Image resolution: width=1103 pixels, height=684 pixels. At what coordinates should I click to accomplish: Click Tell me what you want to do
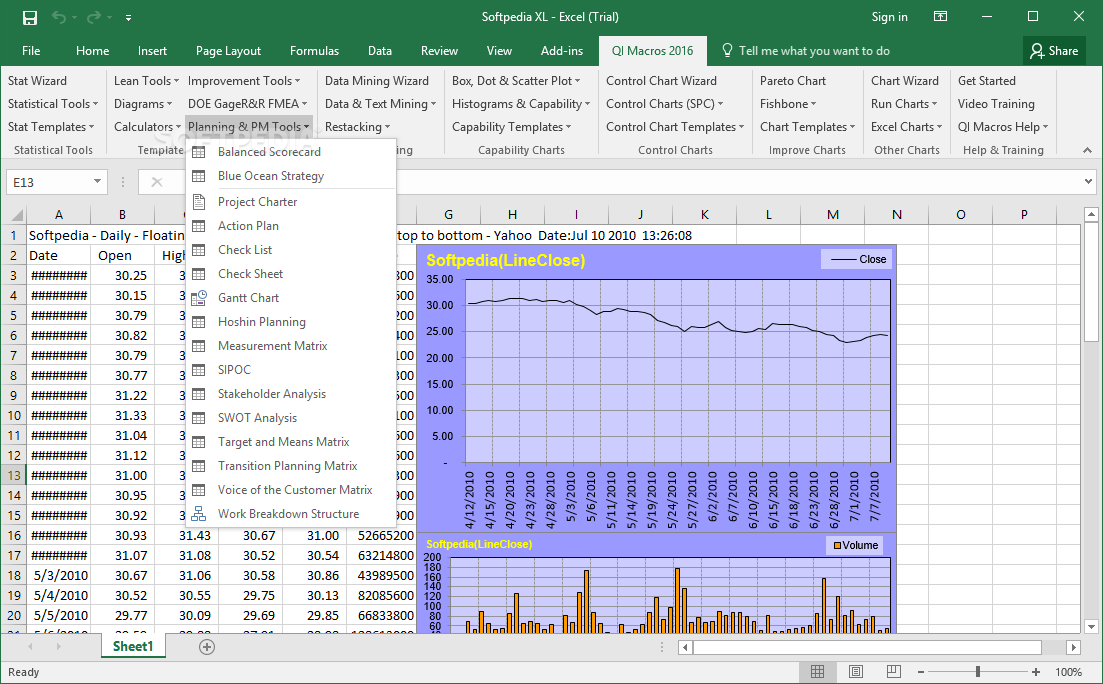point(806,51)
